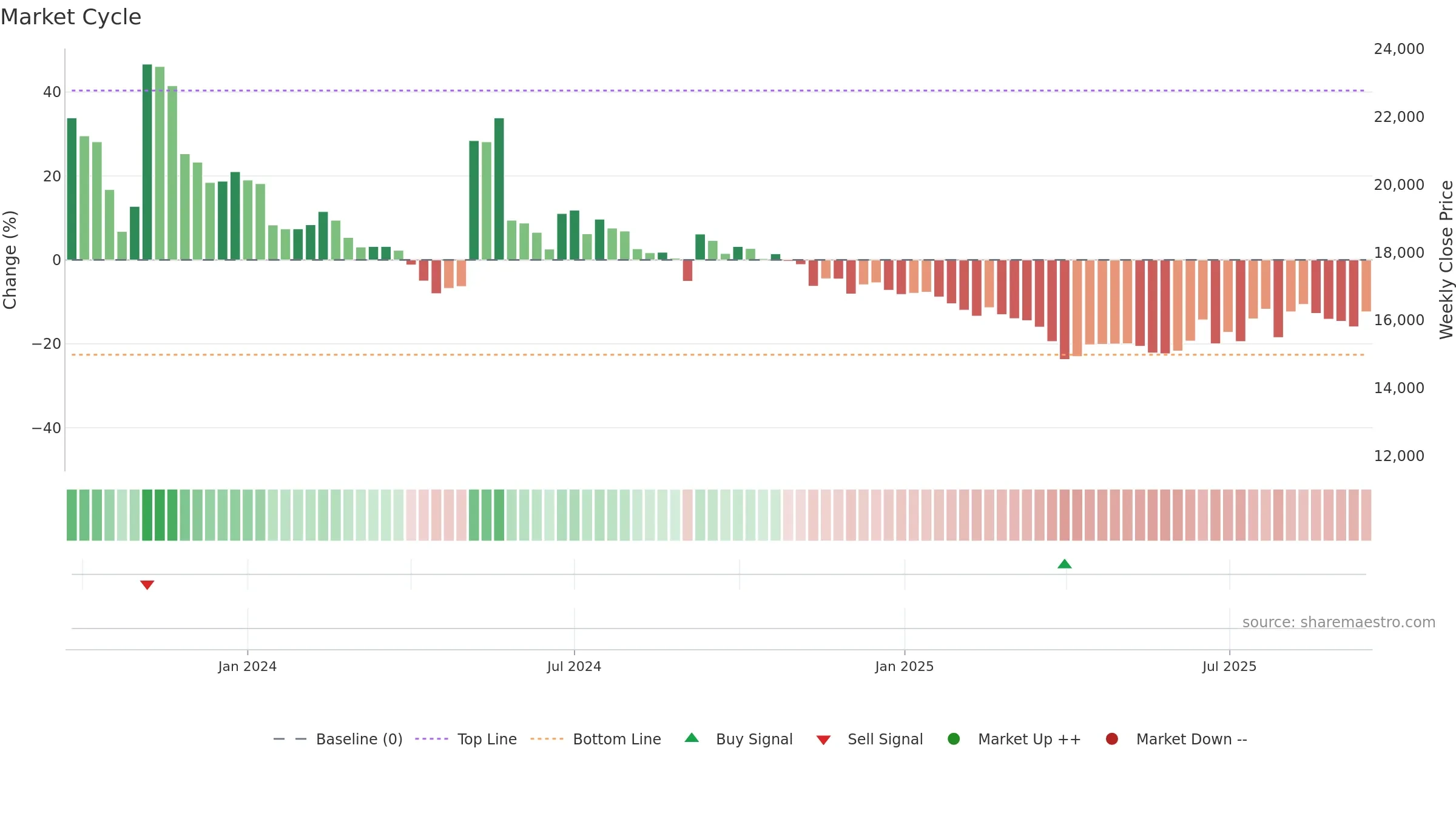Image resolution: width=1456 pixels, height=819 pixels.
Task: Toggle the Top Line legend entry
Action: click(466, 739)
